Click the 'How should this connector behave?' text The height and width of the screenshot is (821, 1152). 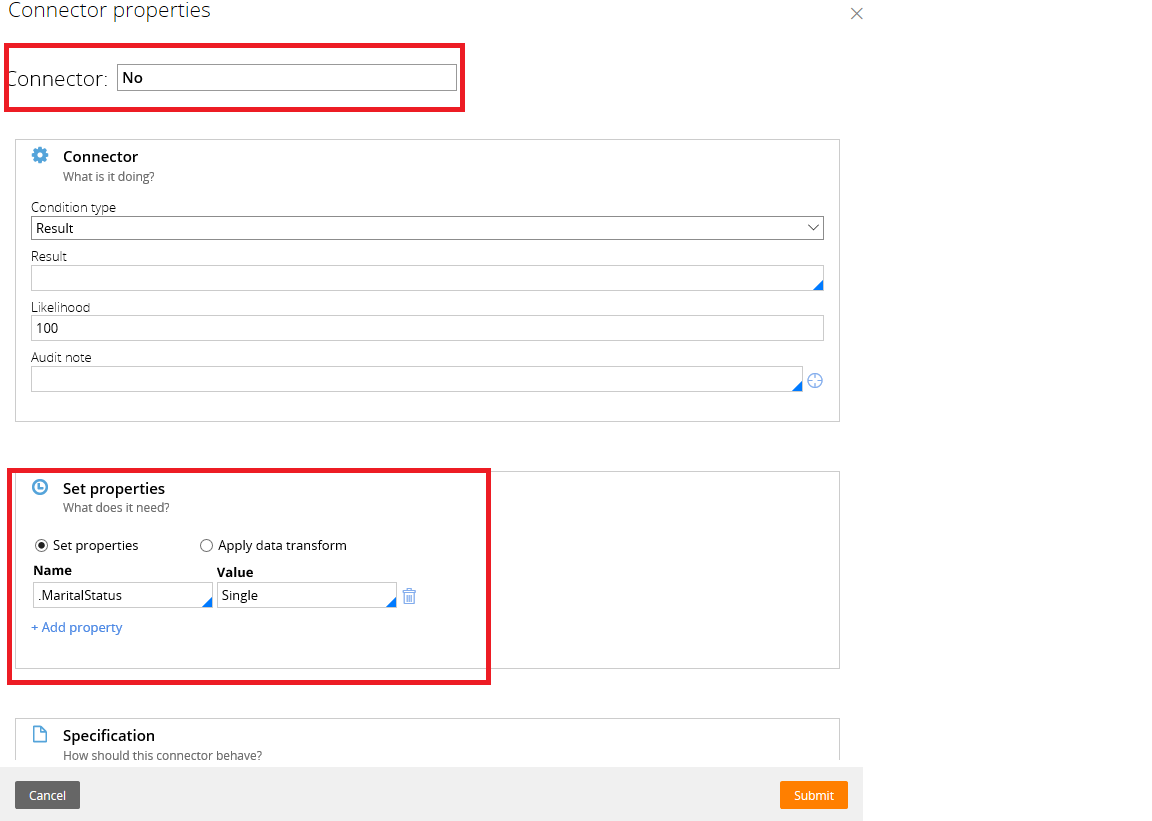coord(162,756)
